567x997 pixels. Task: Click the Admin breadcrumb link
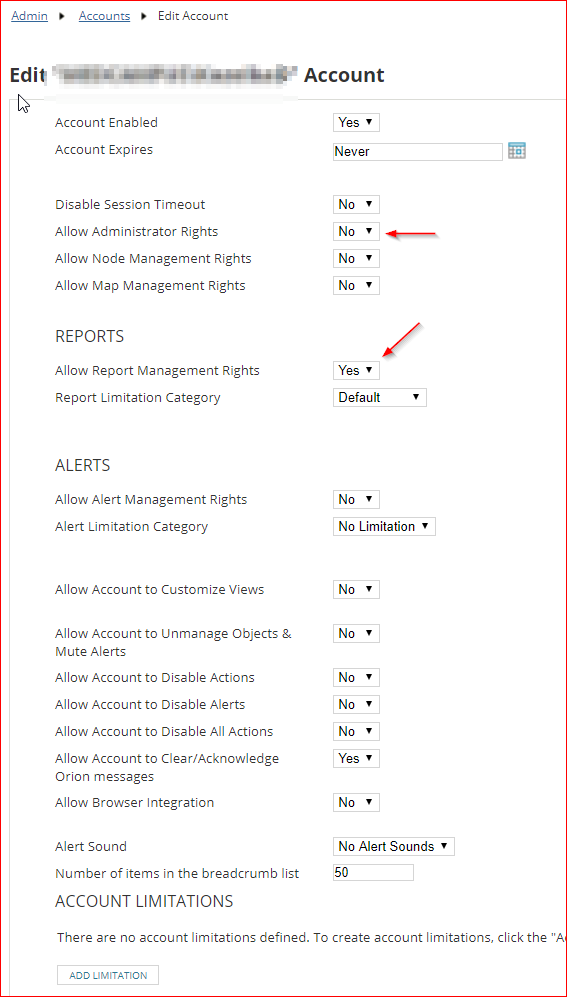tap(29, 16)
